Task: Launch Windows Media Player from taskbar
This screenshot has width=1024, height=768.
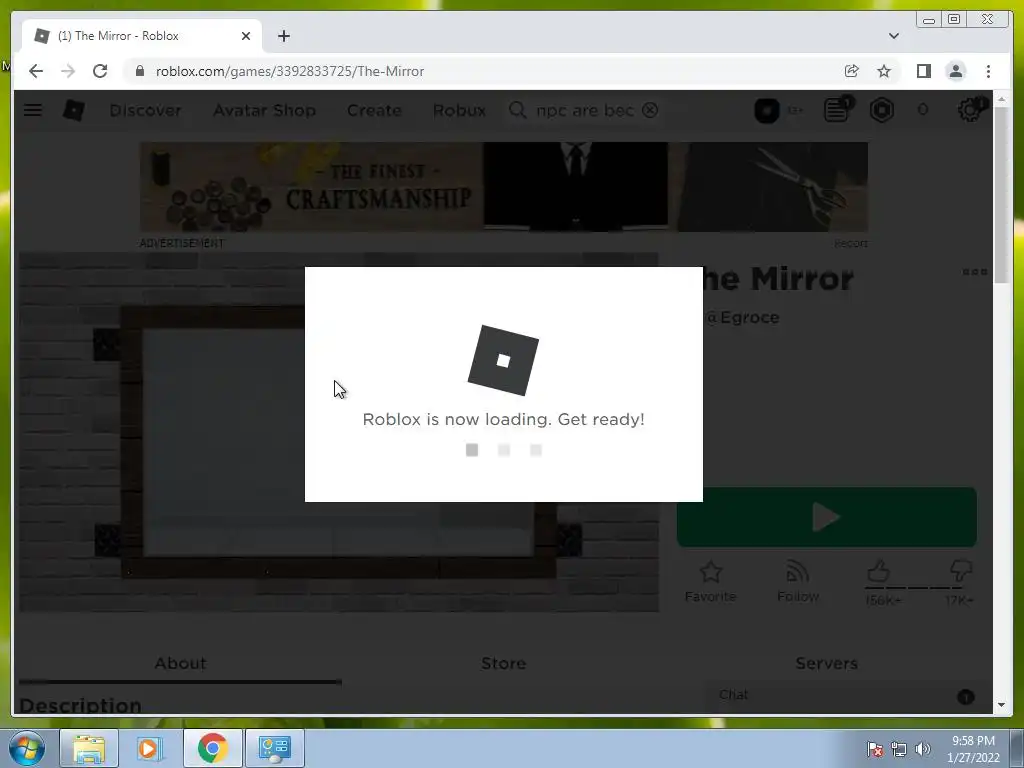Action: (x=150, y=748)
